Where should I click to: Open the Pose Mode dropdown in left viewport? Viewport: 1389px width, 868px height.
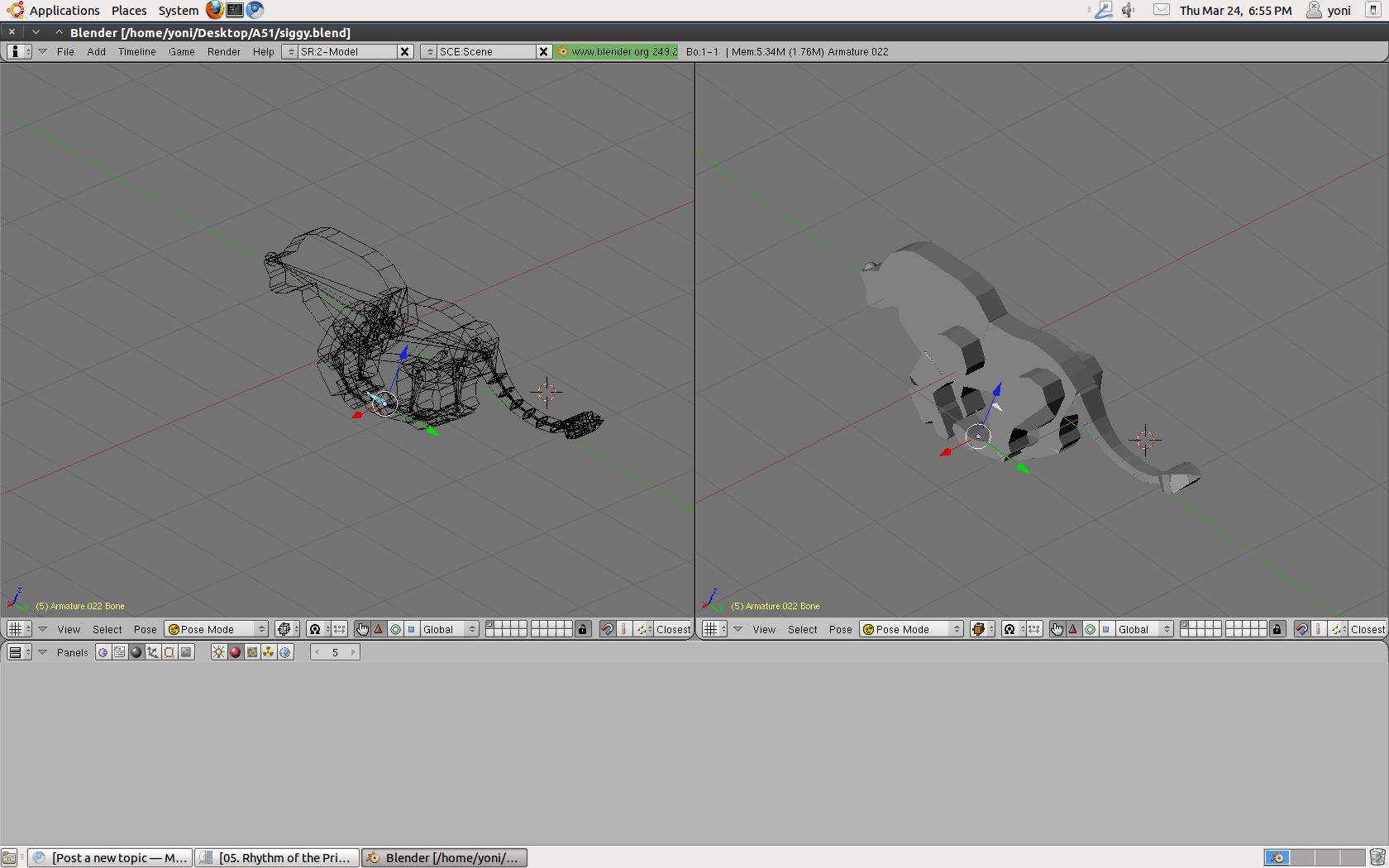tap(217, 629)
